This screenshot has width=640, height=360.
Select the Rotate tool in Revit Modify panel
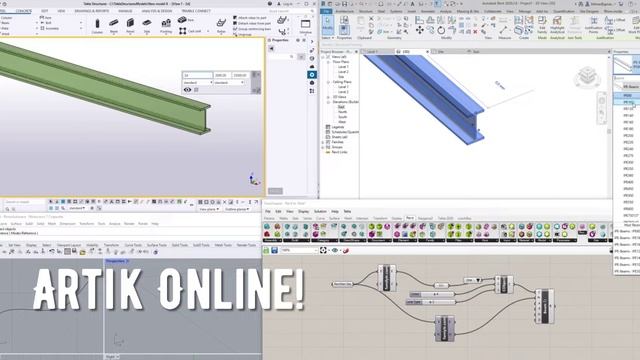click(441, 30)
